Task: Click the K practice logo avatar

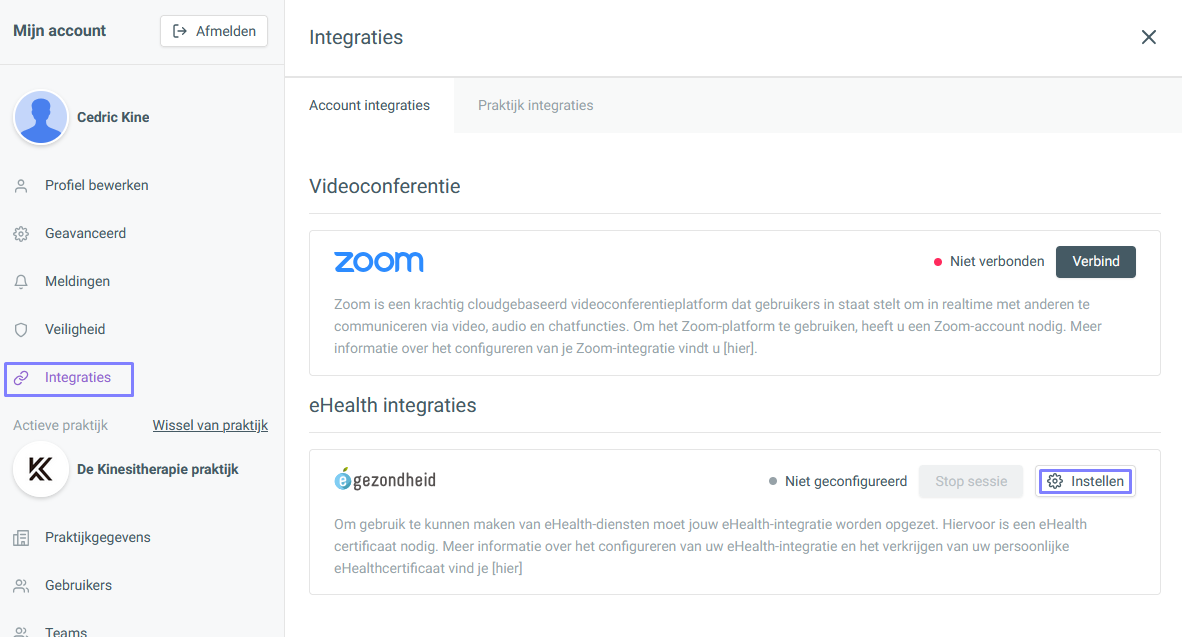Action: click(x=41, y=469)
